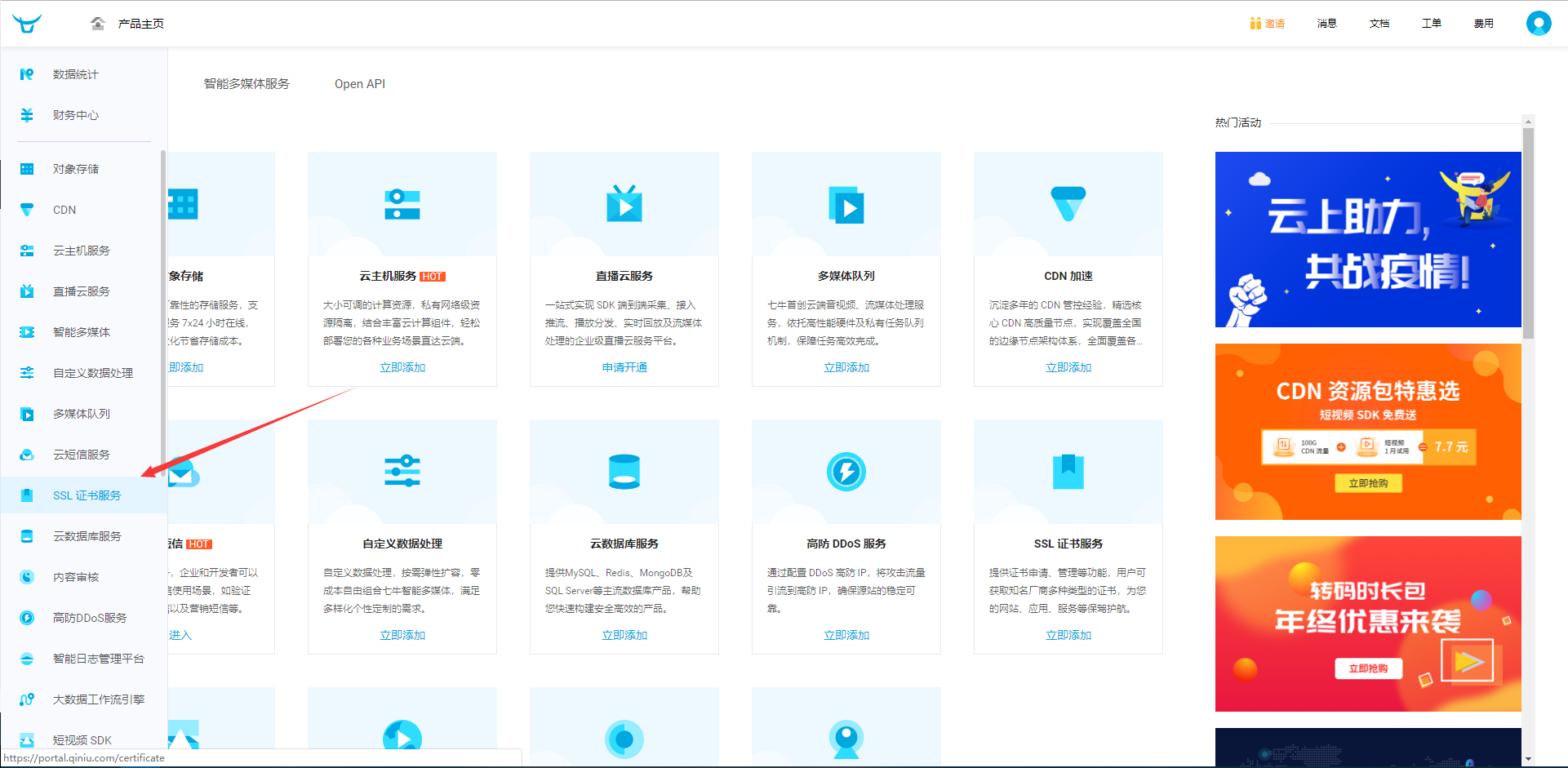Viewport: 1568px width, 768px height.
Task: Click the 热门活动 heading
Action: click(1238, 122)
